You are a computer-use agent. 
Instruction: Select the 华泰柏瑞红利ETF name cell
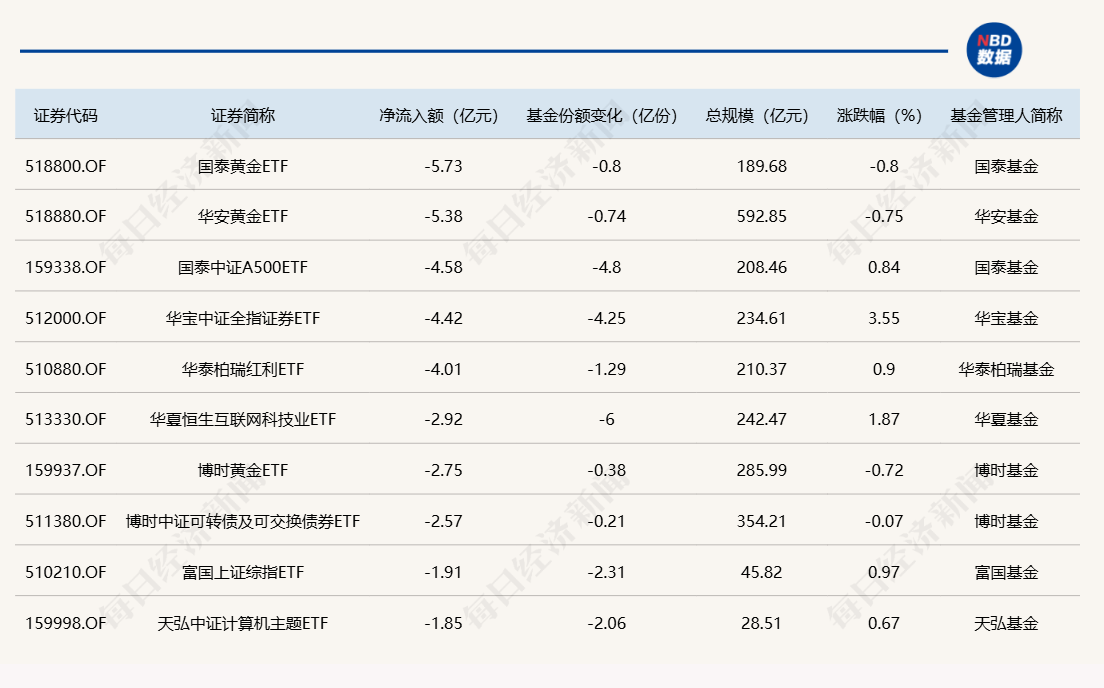coord(243,369)
